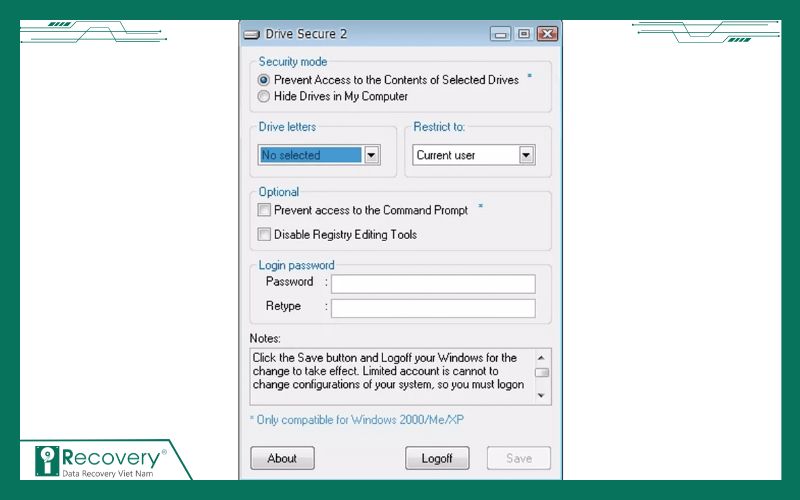The height and width of the screenshot is (500, 800).
Task: Click the drive icon in the title bar
Action: (x=251, y=34)
